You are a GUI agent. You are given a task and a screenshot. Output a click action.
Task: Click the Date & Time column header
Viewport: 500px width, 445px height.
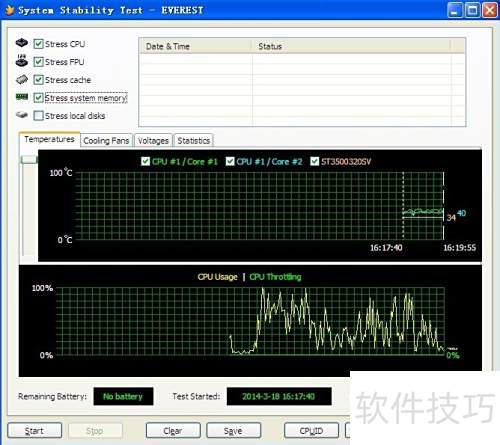click(x=195, y=46)
